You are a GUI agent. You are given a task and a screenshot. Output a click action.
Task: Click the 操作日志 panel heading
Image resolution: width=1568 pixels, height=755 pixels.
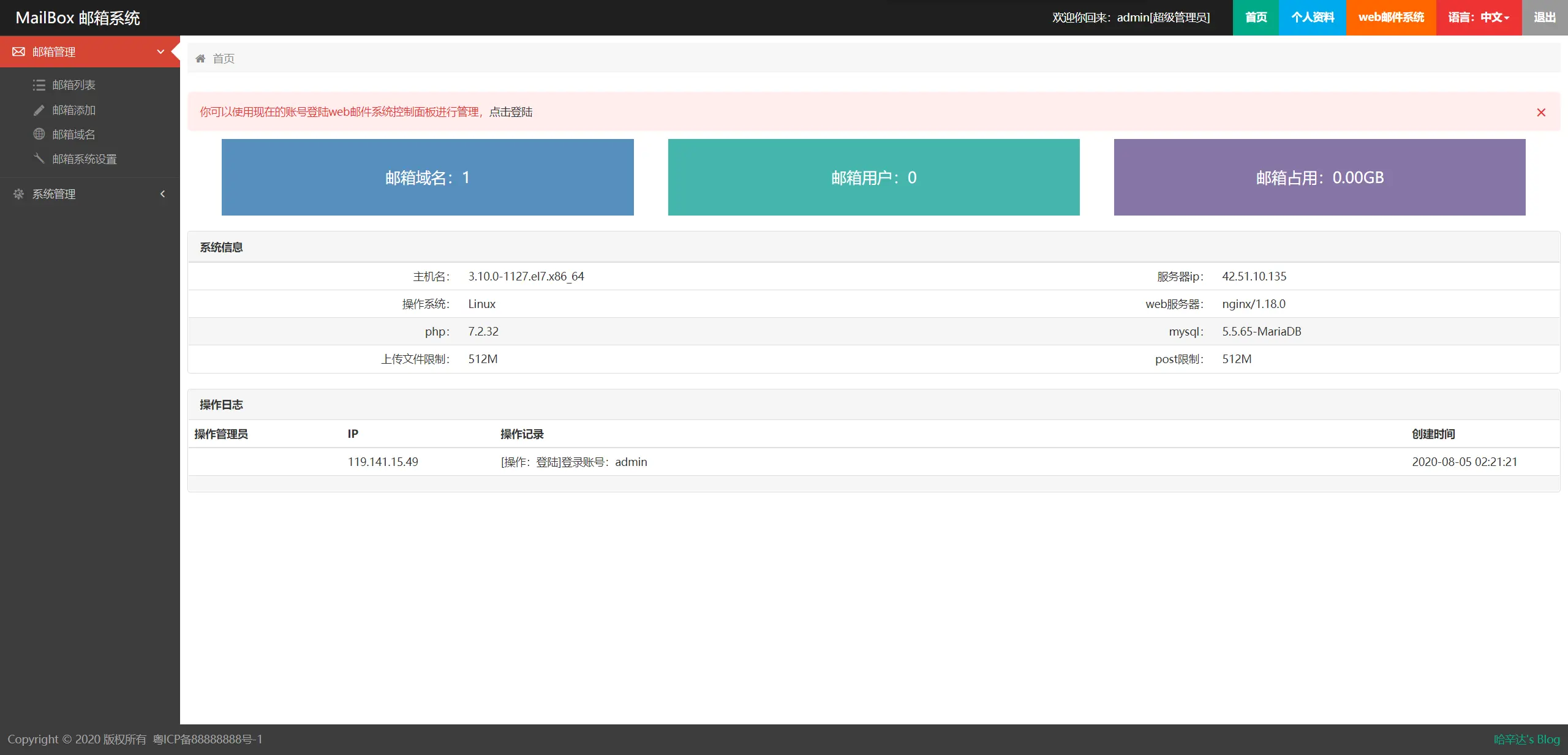click(221, 405)
